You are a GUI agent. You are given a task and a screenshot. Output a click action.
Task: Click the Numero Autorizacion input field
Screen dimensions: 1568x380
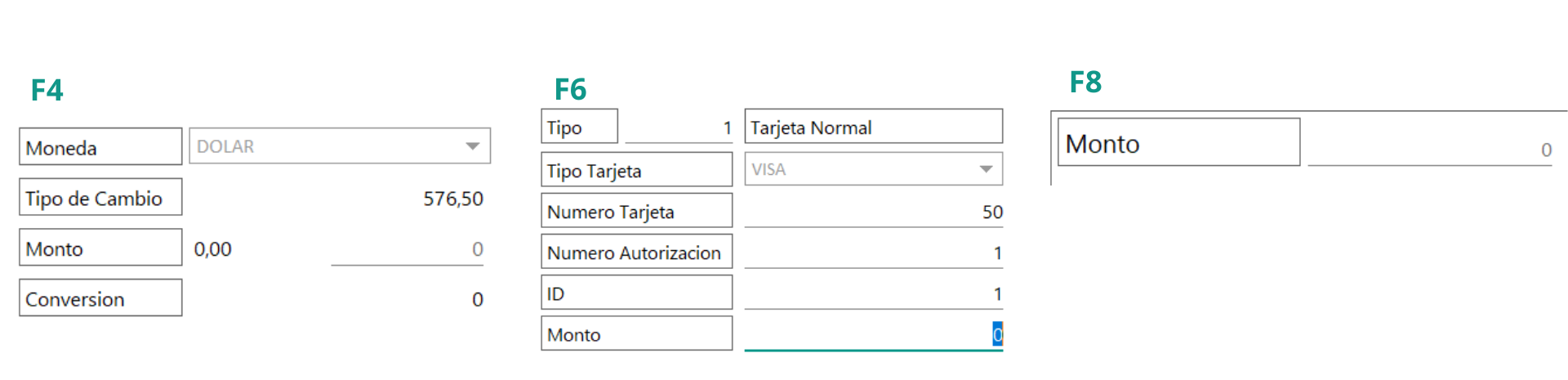[872, 253]
